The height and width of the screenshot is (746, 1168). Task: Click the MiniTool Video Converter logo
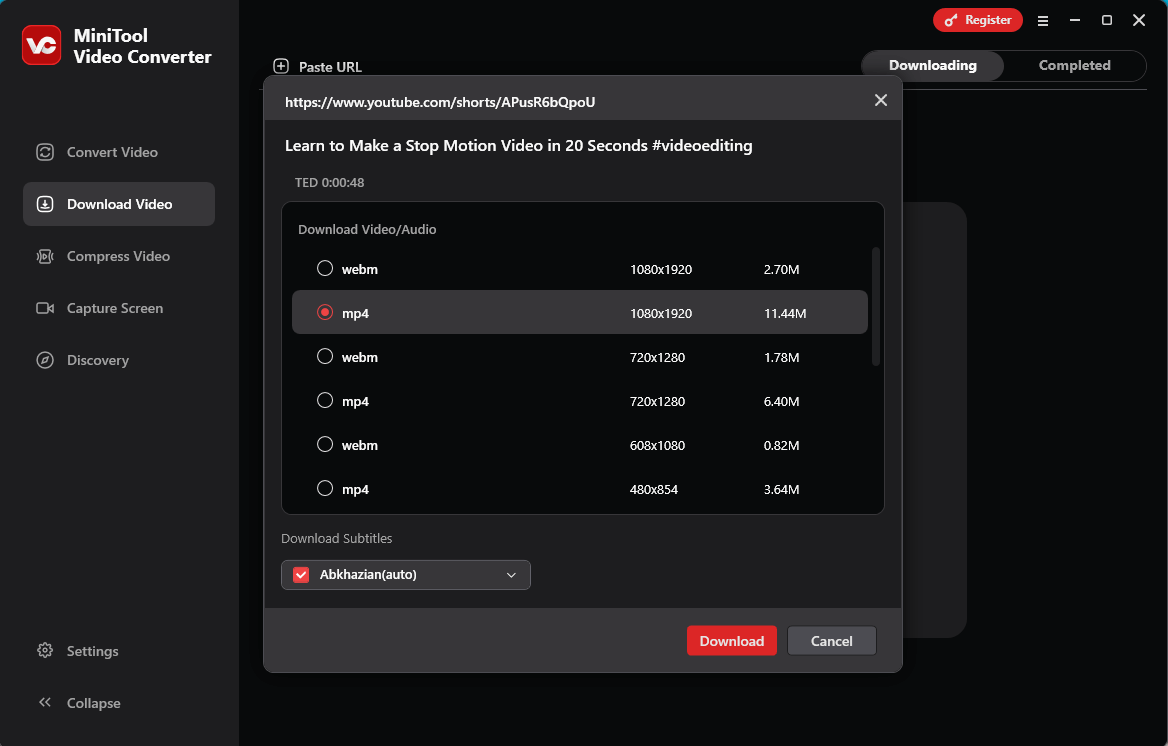coord(41,45)
